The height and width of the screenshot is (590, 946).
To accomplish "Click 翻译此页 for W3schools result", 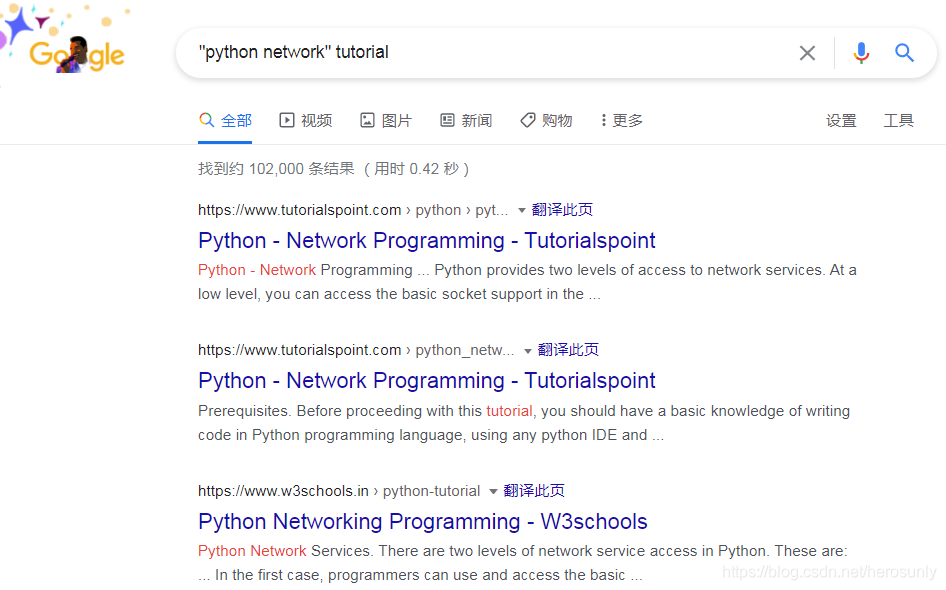I will tap(534, 491).
